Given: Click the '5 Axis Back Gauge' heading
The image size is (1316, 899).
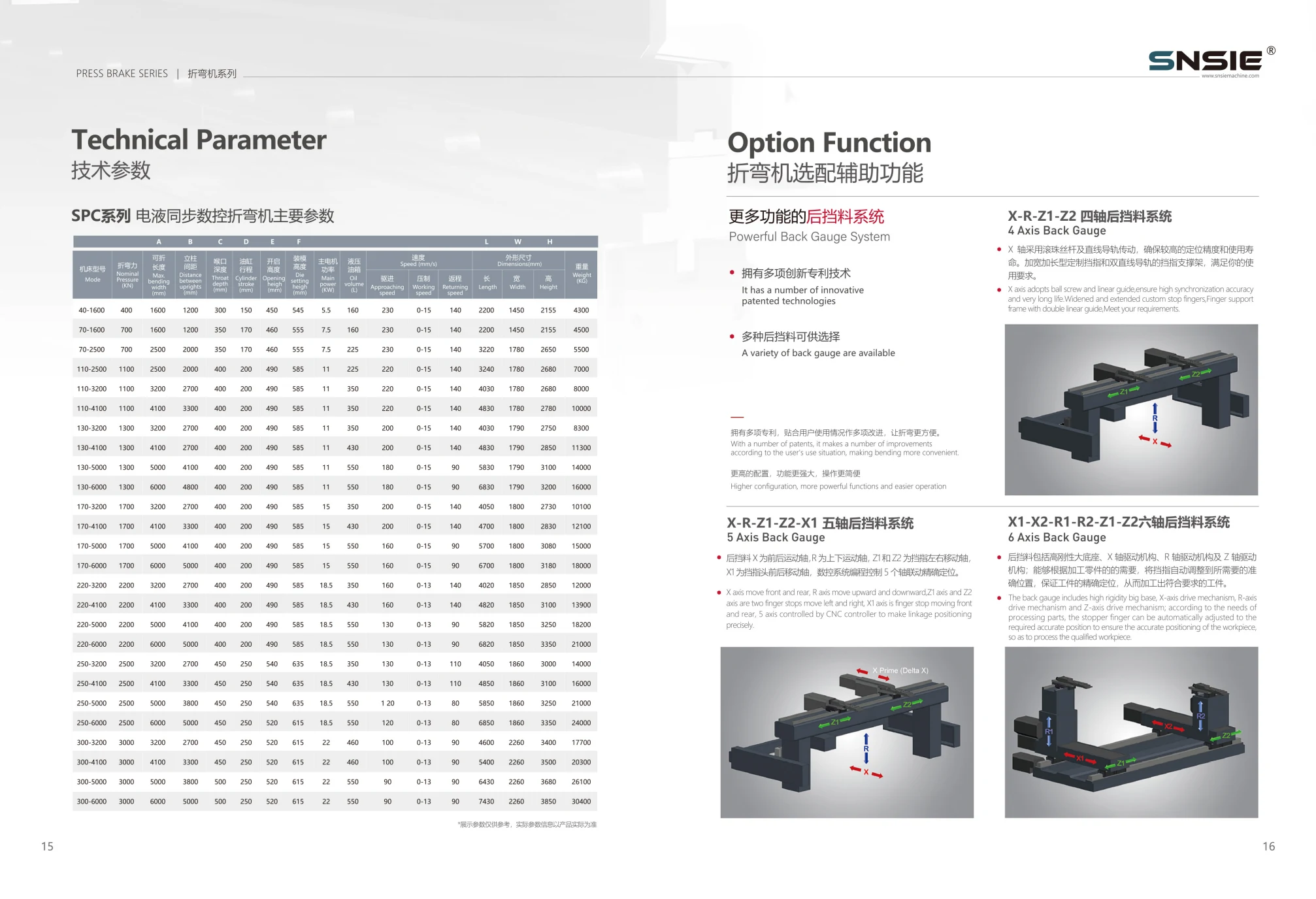Looking at the screenshot, I should click(776, 538).
